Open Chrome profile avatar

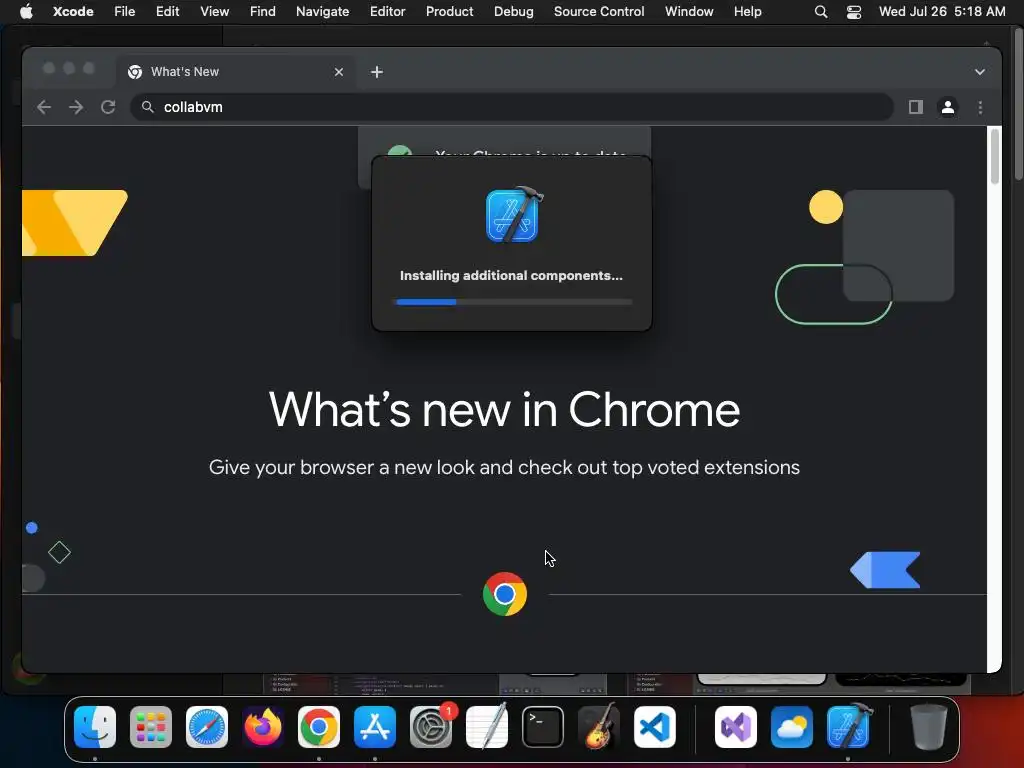(x=948, y=107)
